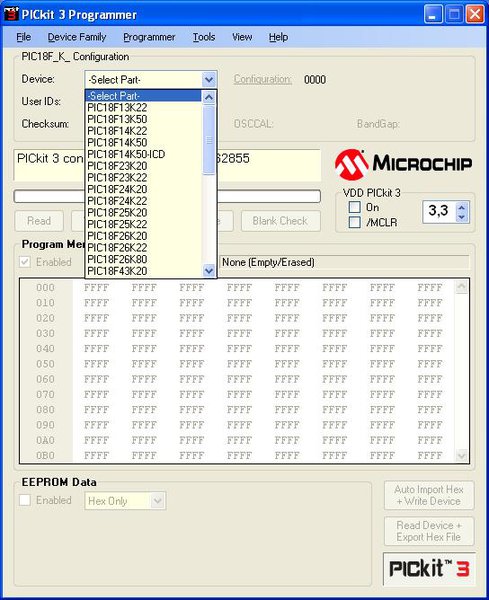Click the Blank Check button
Viewport: 489px width, 600px height.
coord(280,221)
